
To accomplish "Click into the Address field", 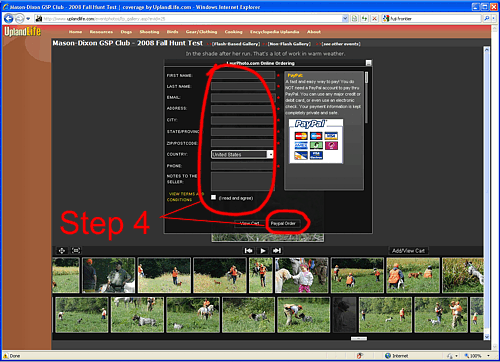I will (x=243, y=109).
